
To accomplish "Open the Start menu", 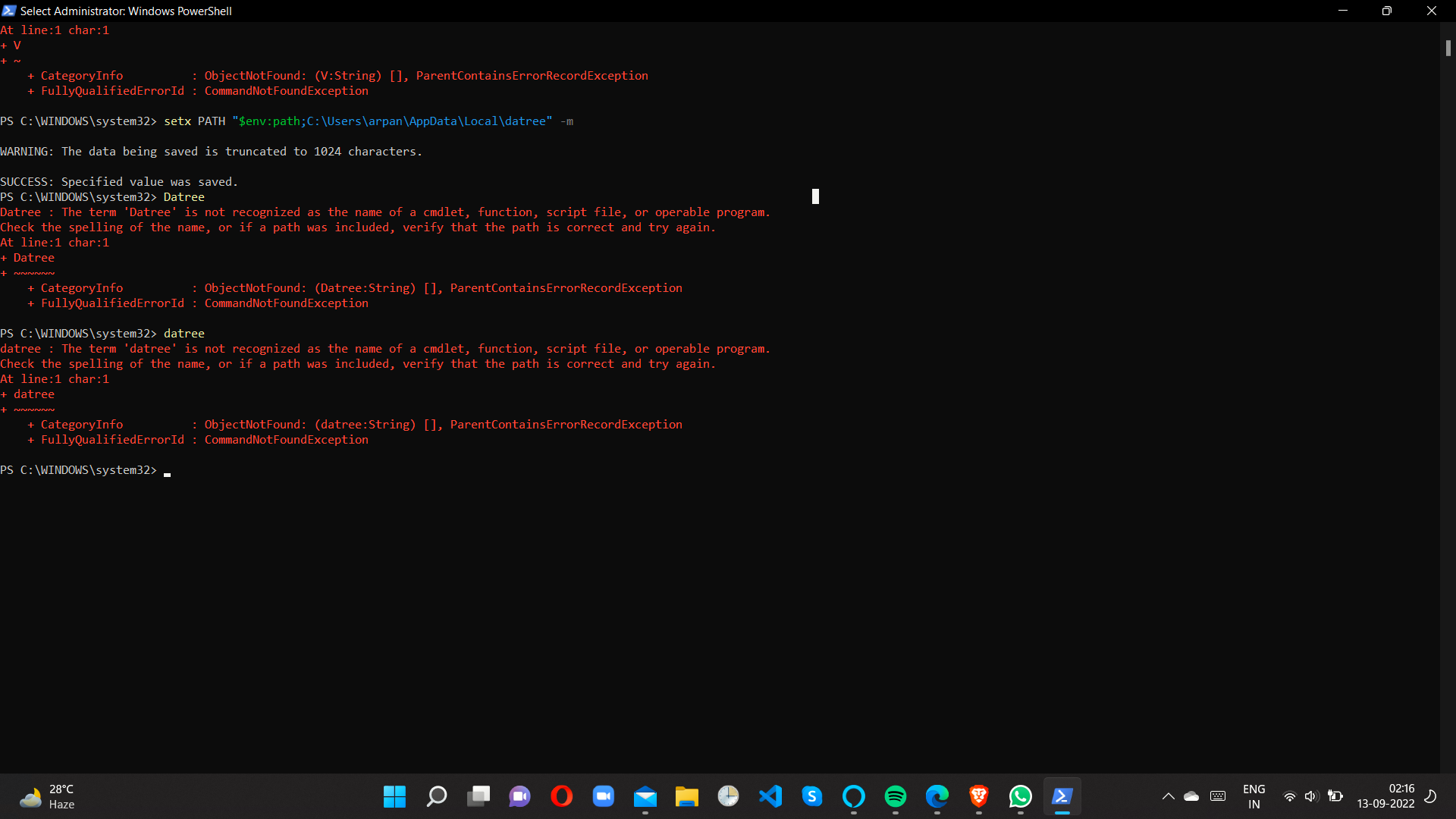I will point(394,796).
